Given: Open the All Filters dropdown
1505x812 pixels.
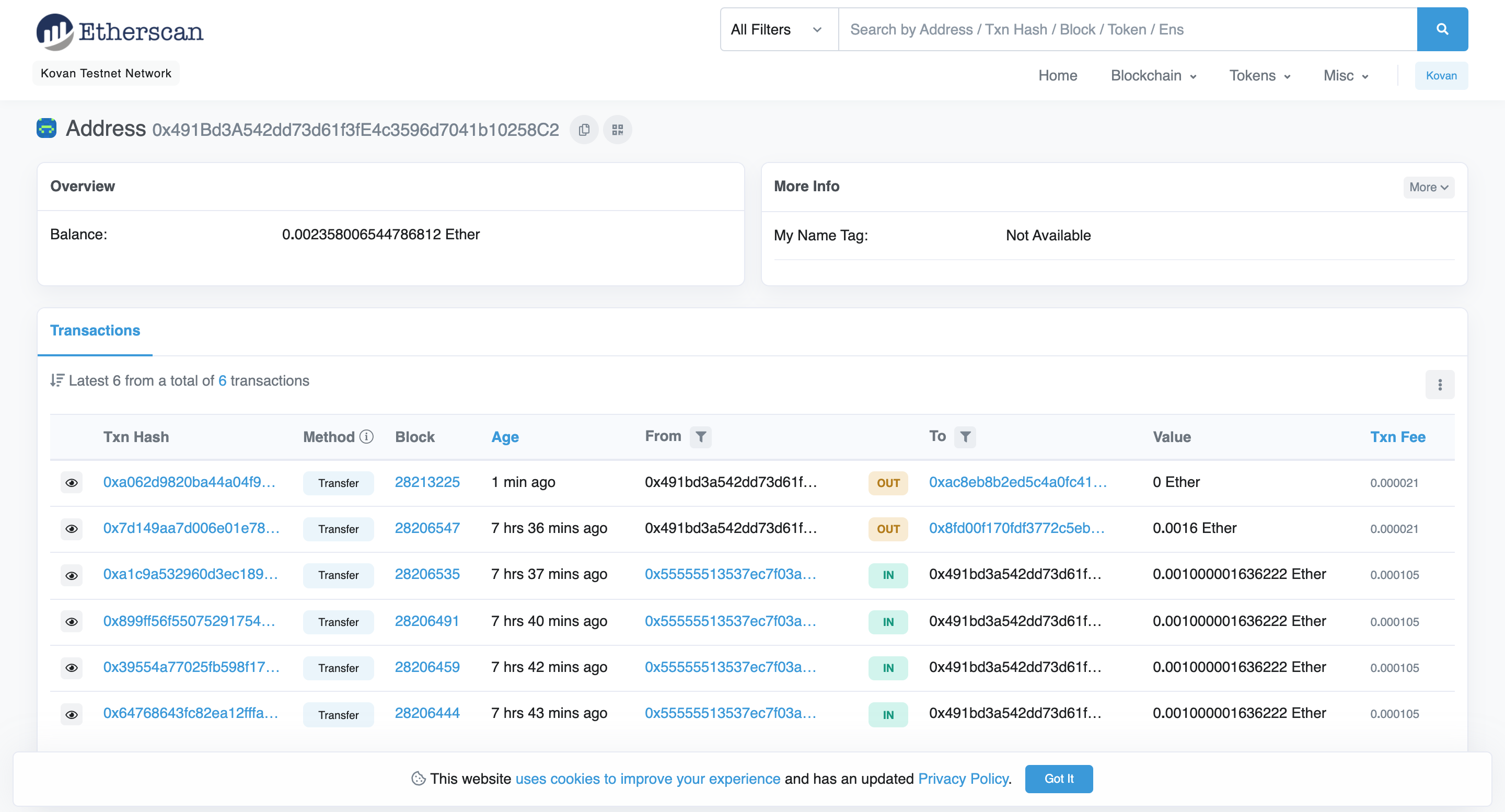Looking at the screenshot, I should [779, 29].
